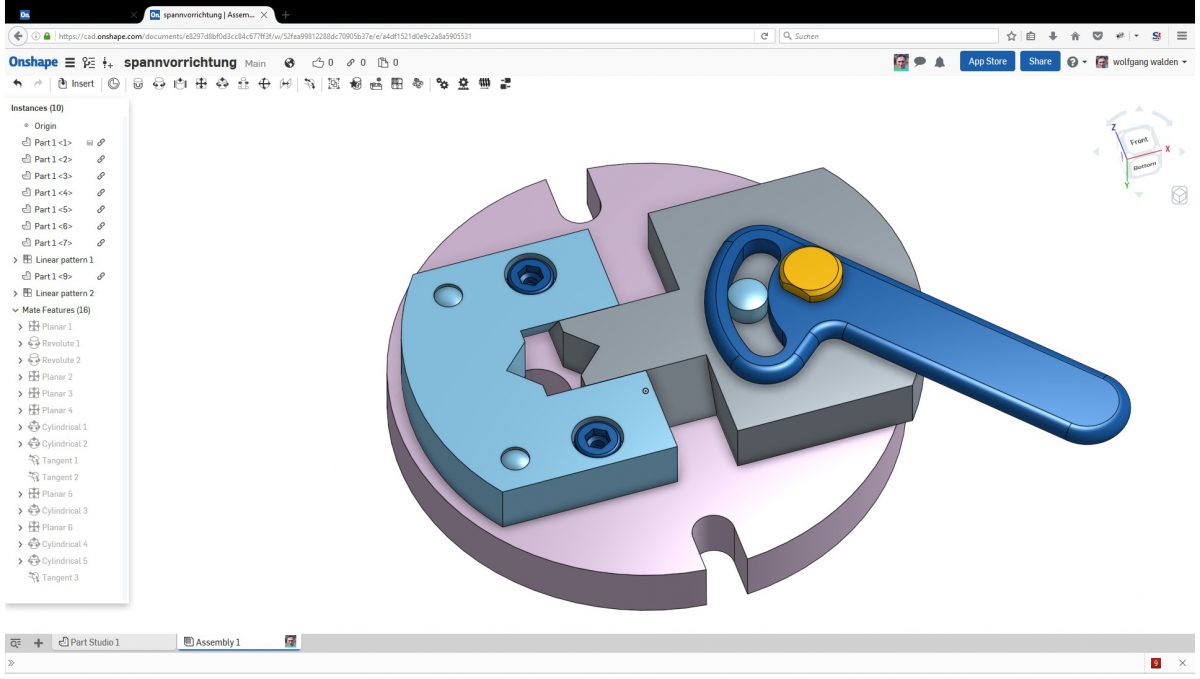Toggle the fixed-state icon beside Part 1 <1>
This screenshot has width=1200, height=679.
88,143
